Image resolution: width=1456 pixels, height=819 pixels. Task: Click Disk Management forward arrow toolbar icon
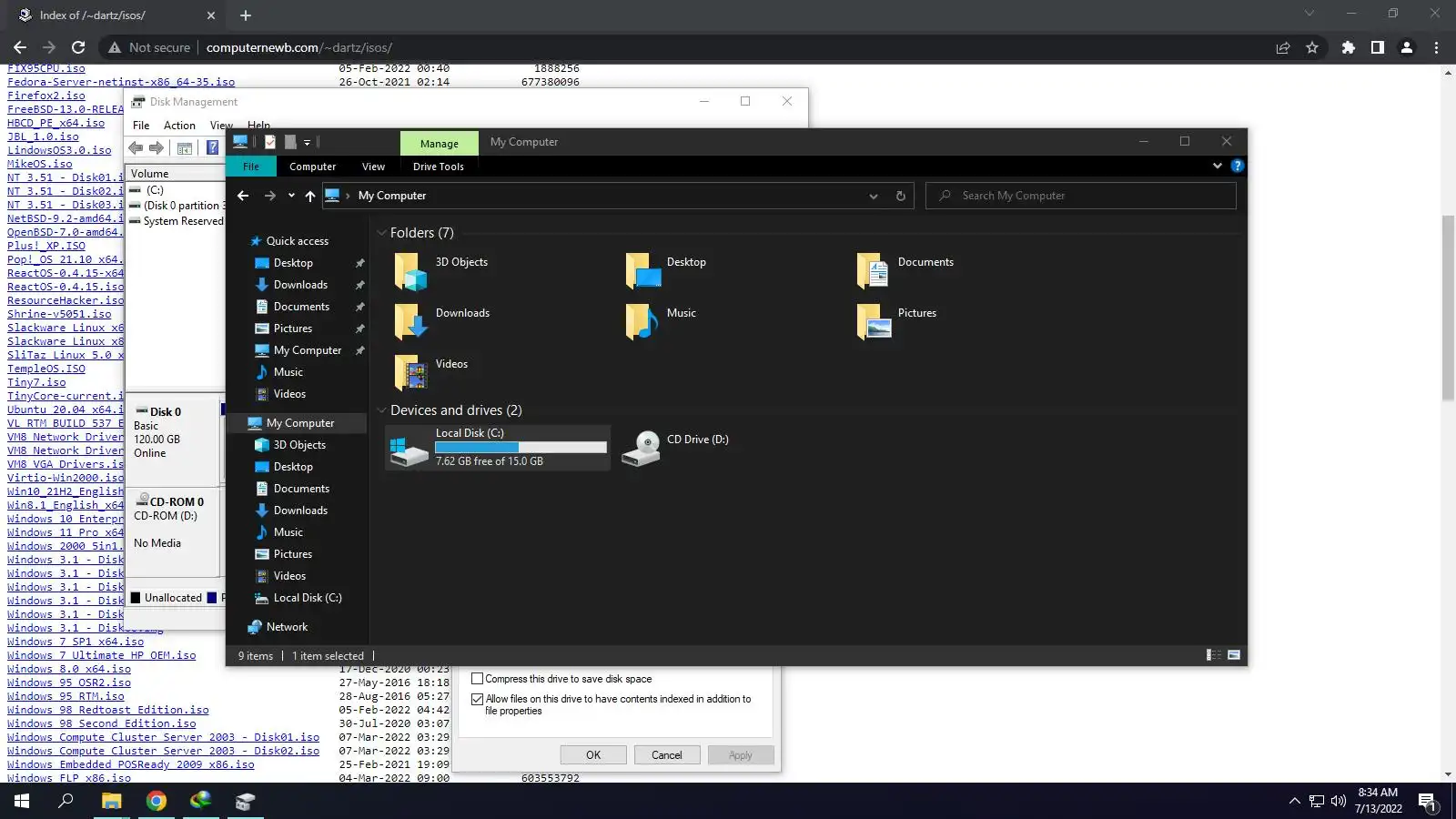(x=157, y=147)
